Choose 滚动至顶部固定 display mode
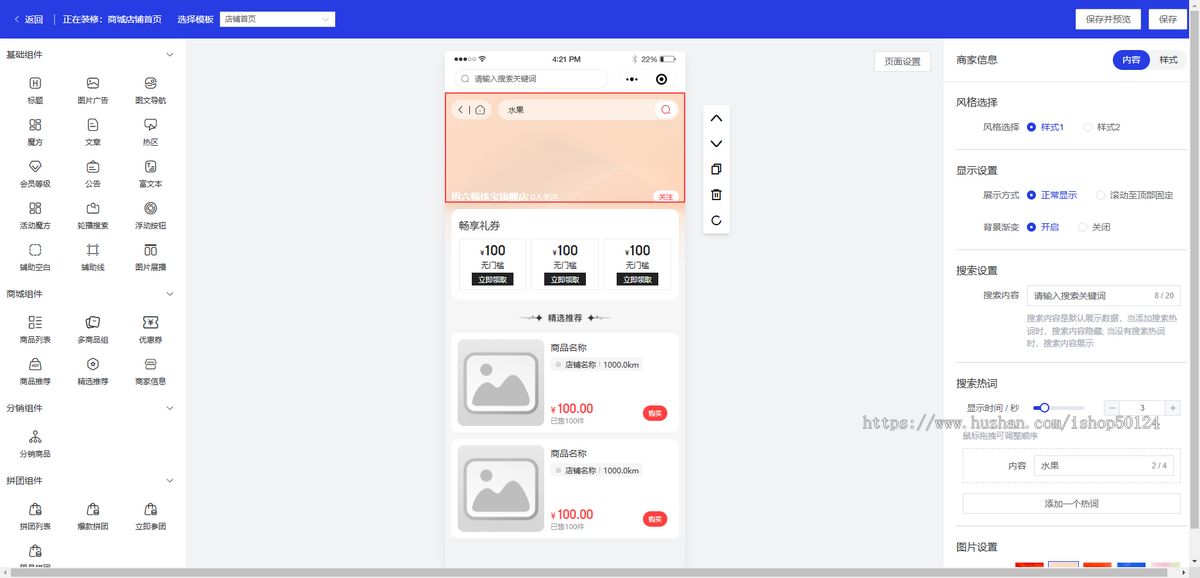Screen dimensions: 1200x578 (x=1134, y=195)
